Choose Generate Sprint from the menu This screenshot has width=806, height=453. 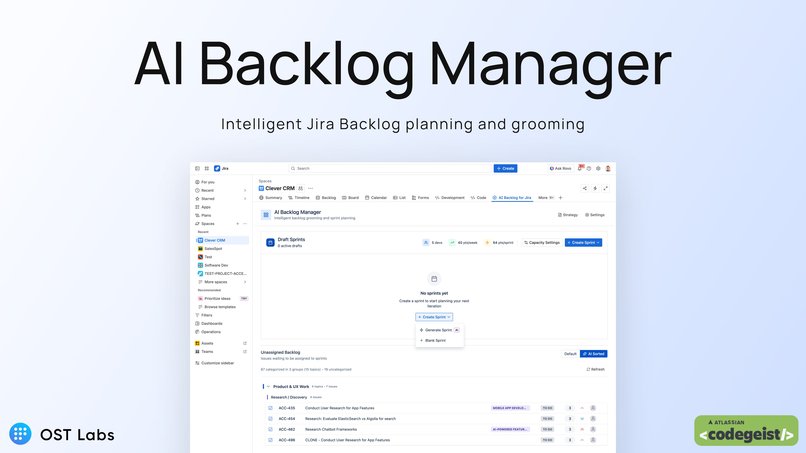point(439,330)
